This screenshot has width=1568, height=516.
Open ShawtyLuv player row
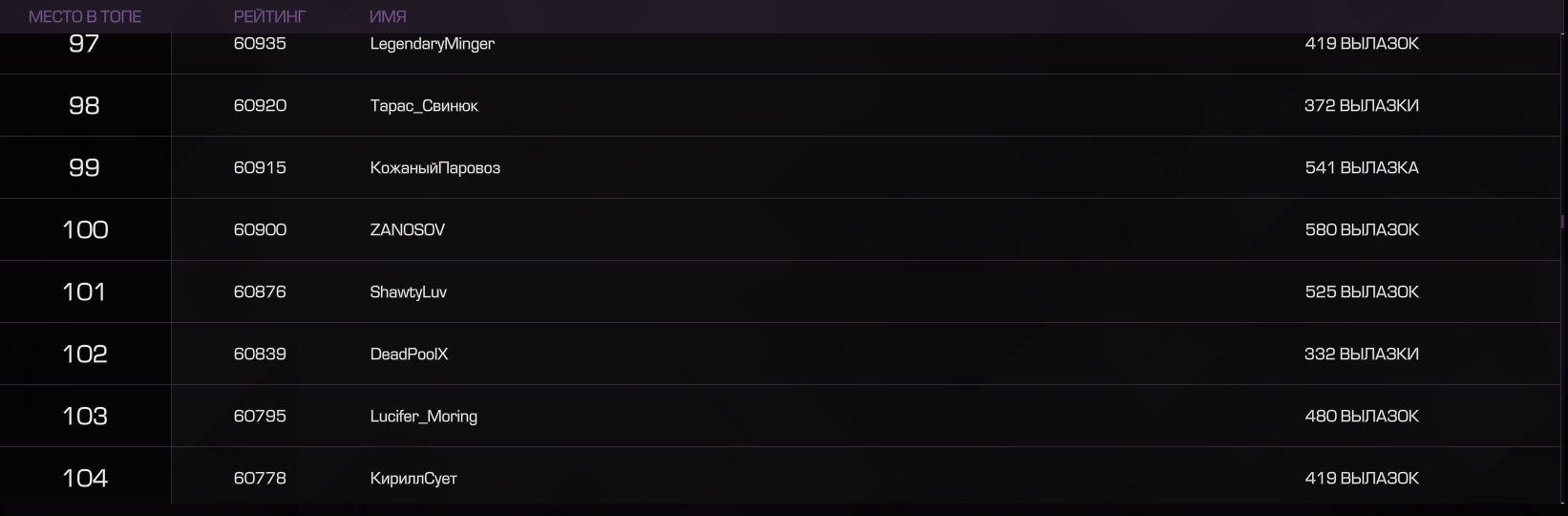408,292
